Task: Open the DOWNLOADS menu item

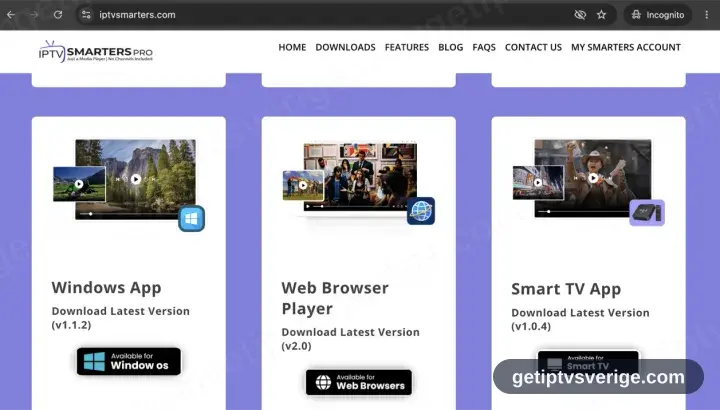Action: point(345,47)
